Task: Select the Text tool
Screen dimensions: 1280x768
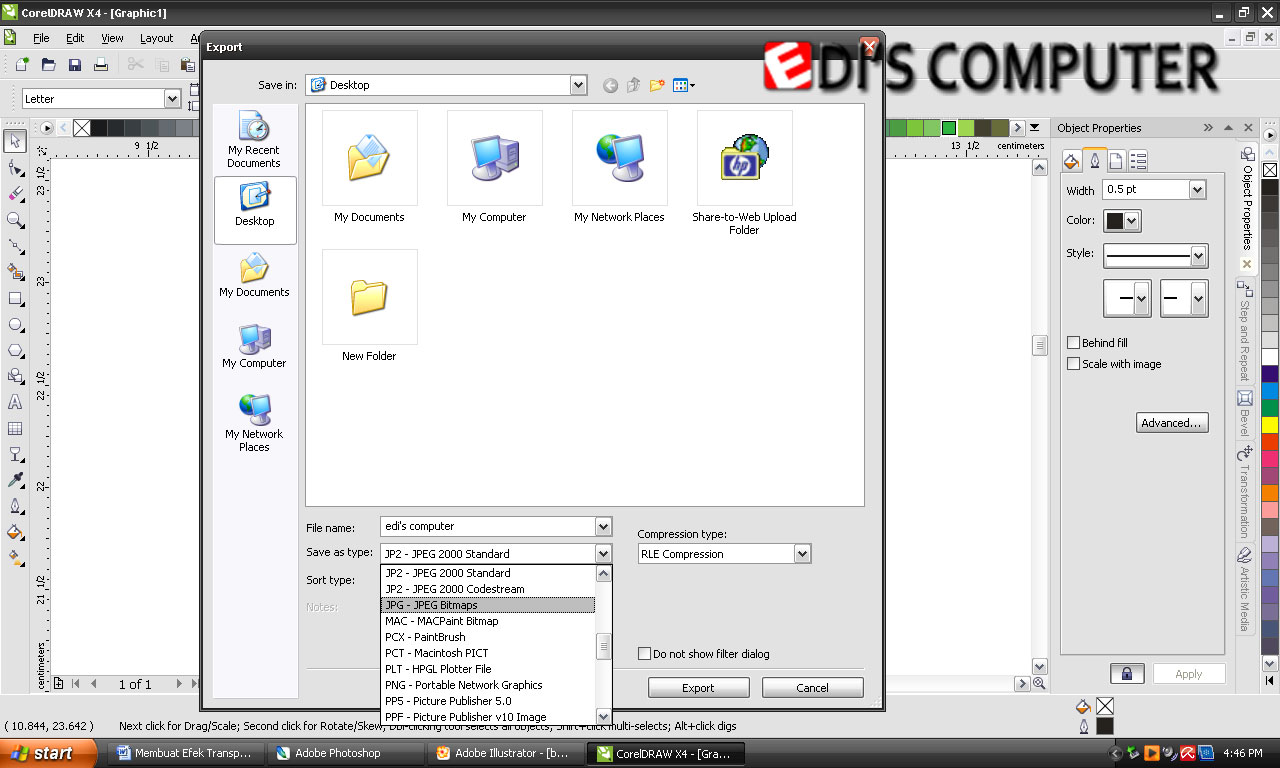Action: [15, 402]
